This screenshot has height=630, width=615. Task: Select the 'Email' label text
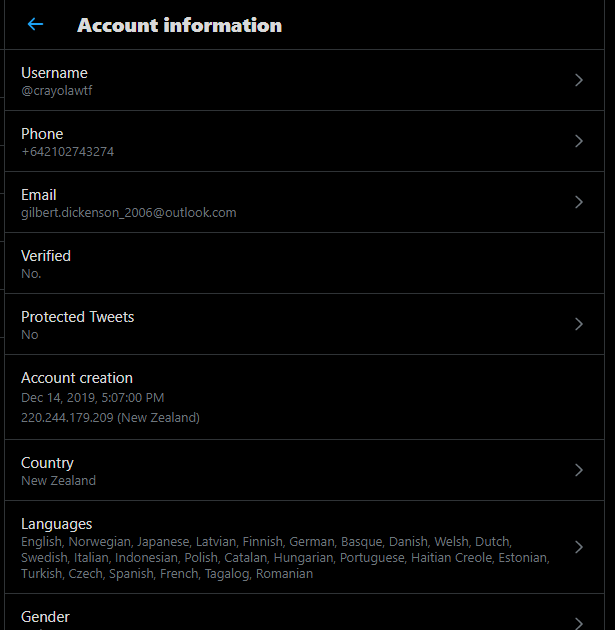click(39, 195)
